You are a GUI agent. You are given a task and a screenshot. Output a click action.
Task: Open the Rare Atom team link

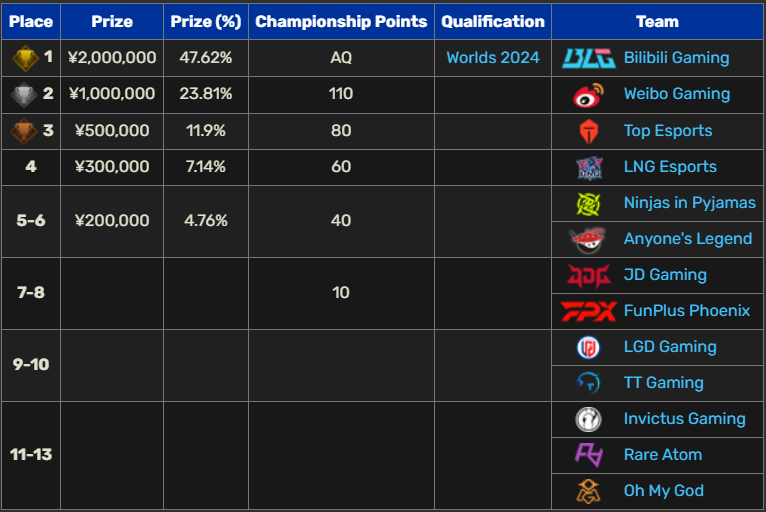point(663,455)
